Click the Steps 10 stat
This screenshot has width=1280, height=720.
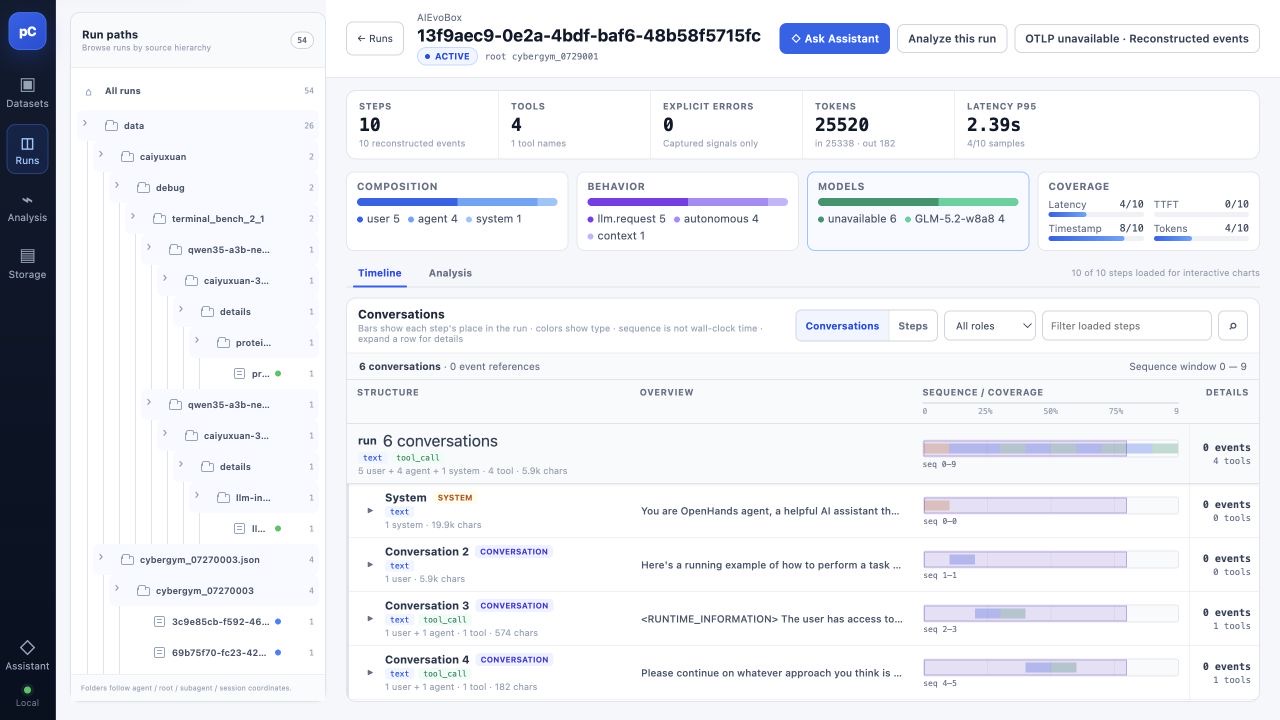(x=422, y=124)
